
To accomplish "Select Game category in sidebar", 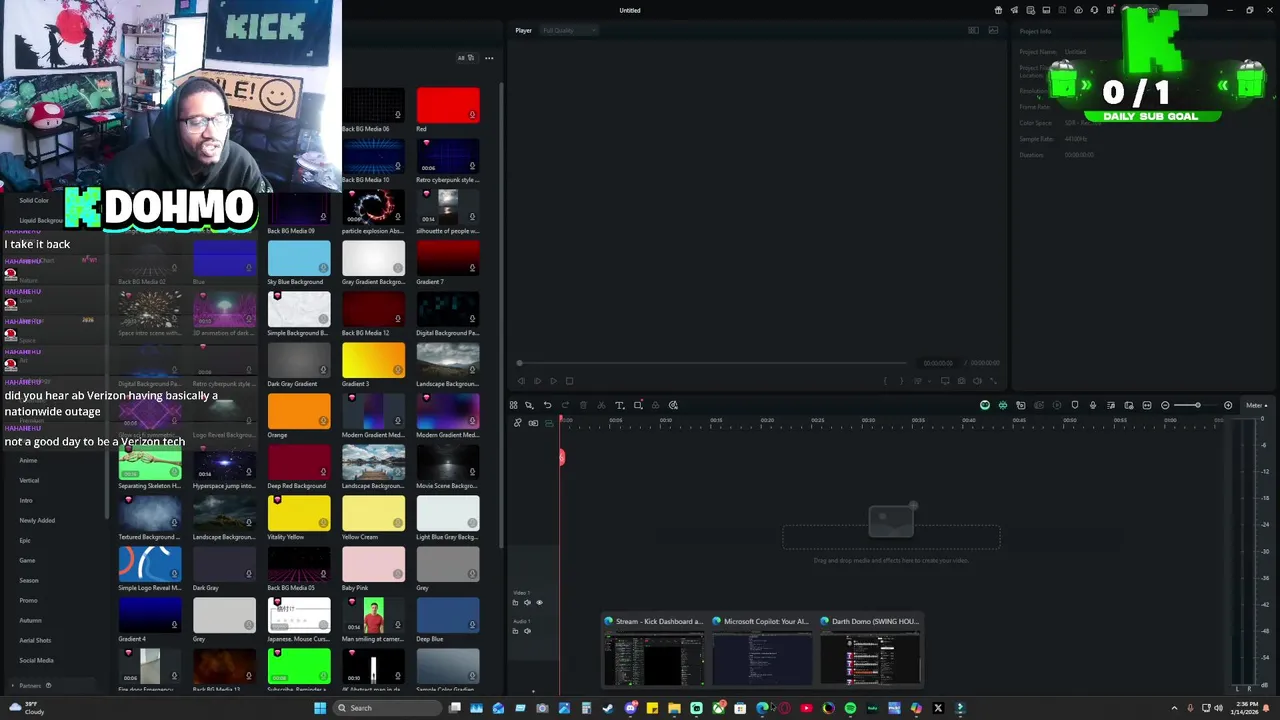I will coord(27,560).
